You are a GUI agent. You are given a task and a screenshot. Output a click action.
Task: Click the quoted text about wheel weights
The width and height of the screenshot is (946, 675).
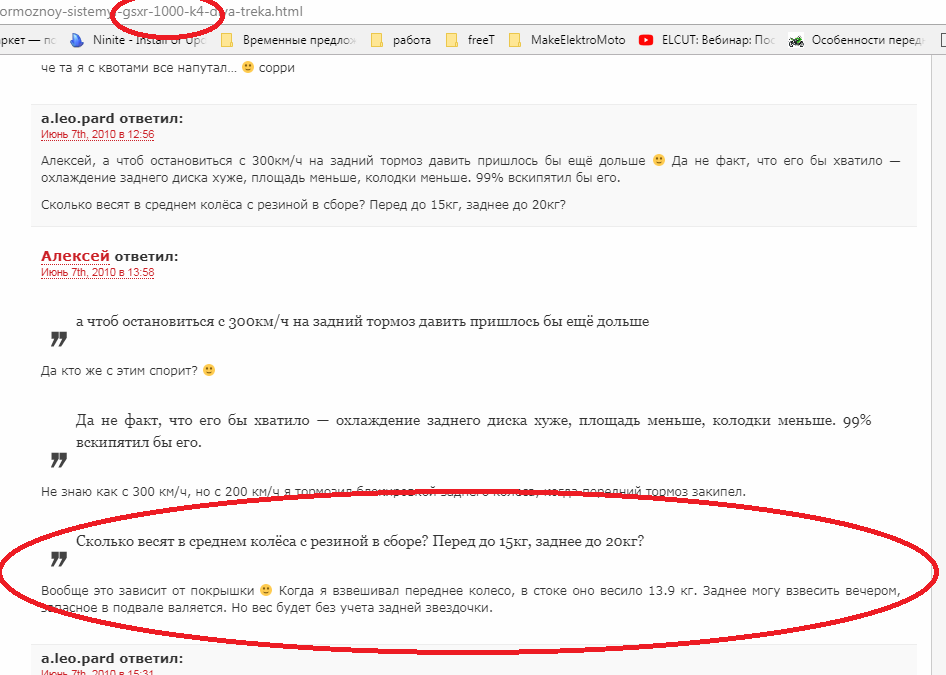tap(360, 541)
